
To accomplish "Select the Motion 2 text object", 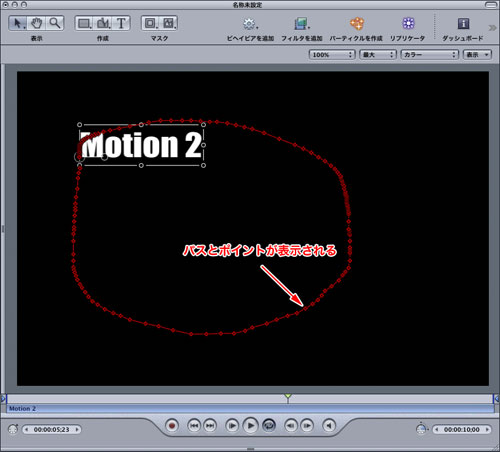I will coord(142,145).
